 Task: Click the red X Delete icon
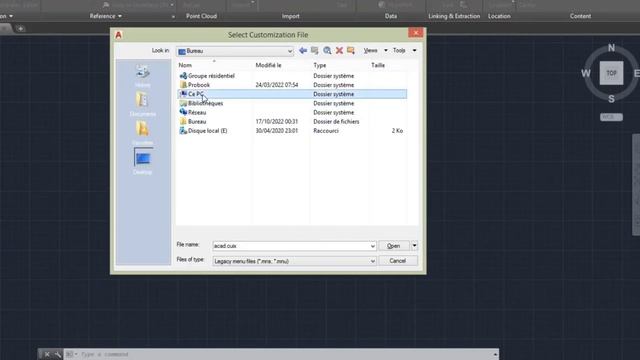339,50
